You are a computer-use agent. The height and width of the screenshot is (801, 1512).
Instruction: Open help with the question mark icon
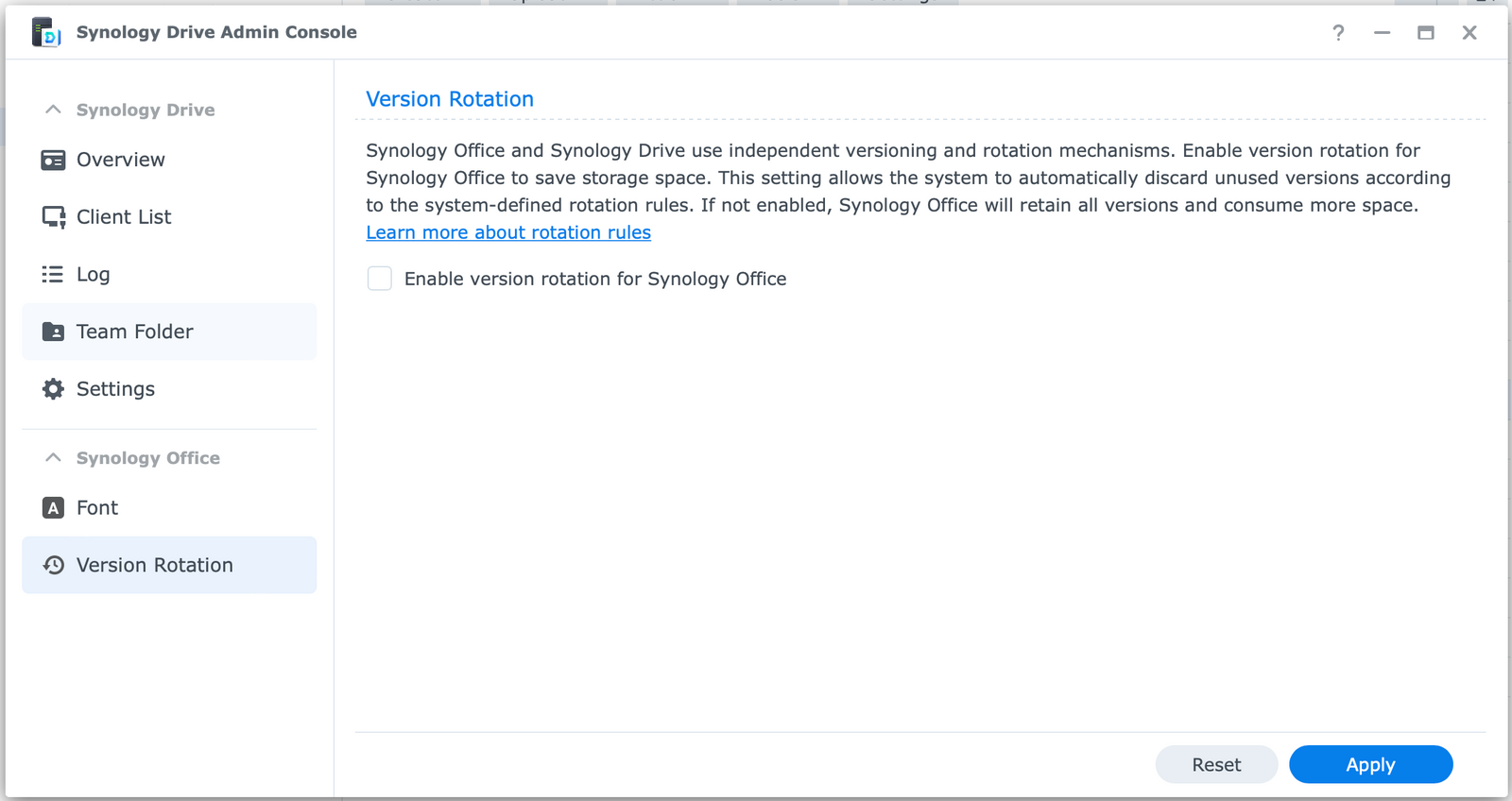(1338, 33)
